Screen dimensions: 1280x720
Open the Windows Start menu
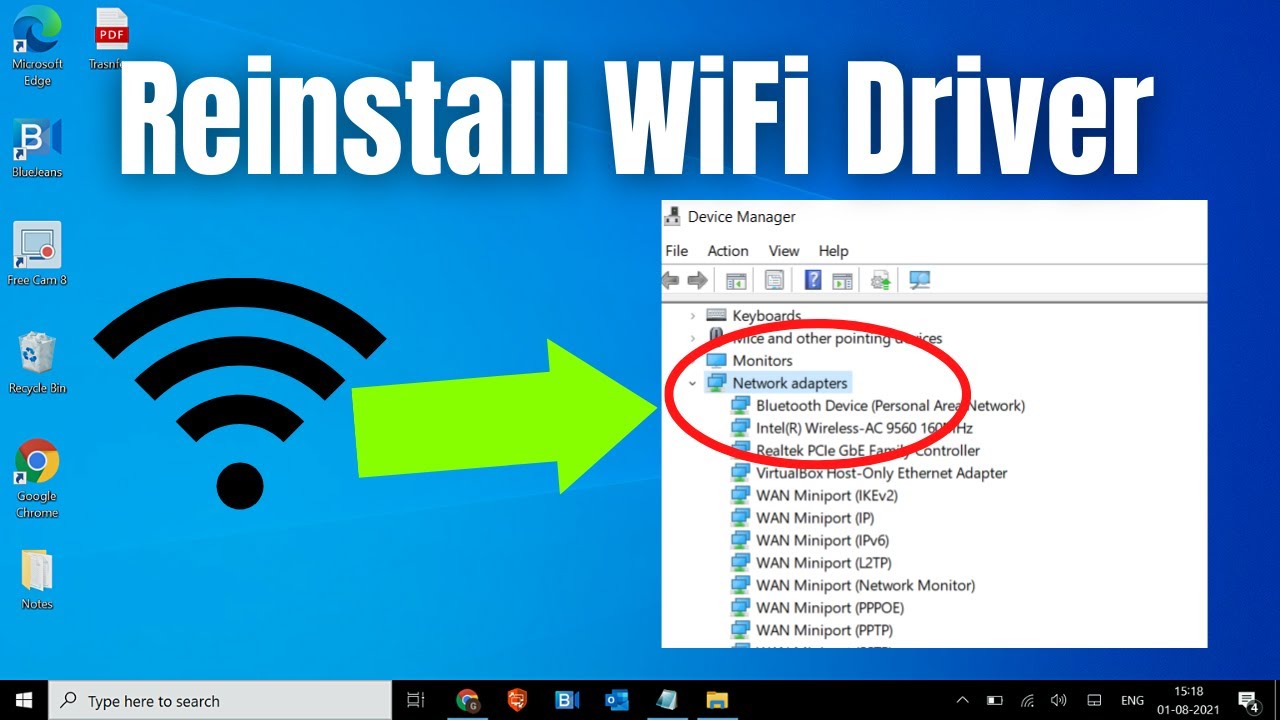tap(23, 700)
